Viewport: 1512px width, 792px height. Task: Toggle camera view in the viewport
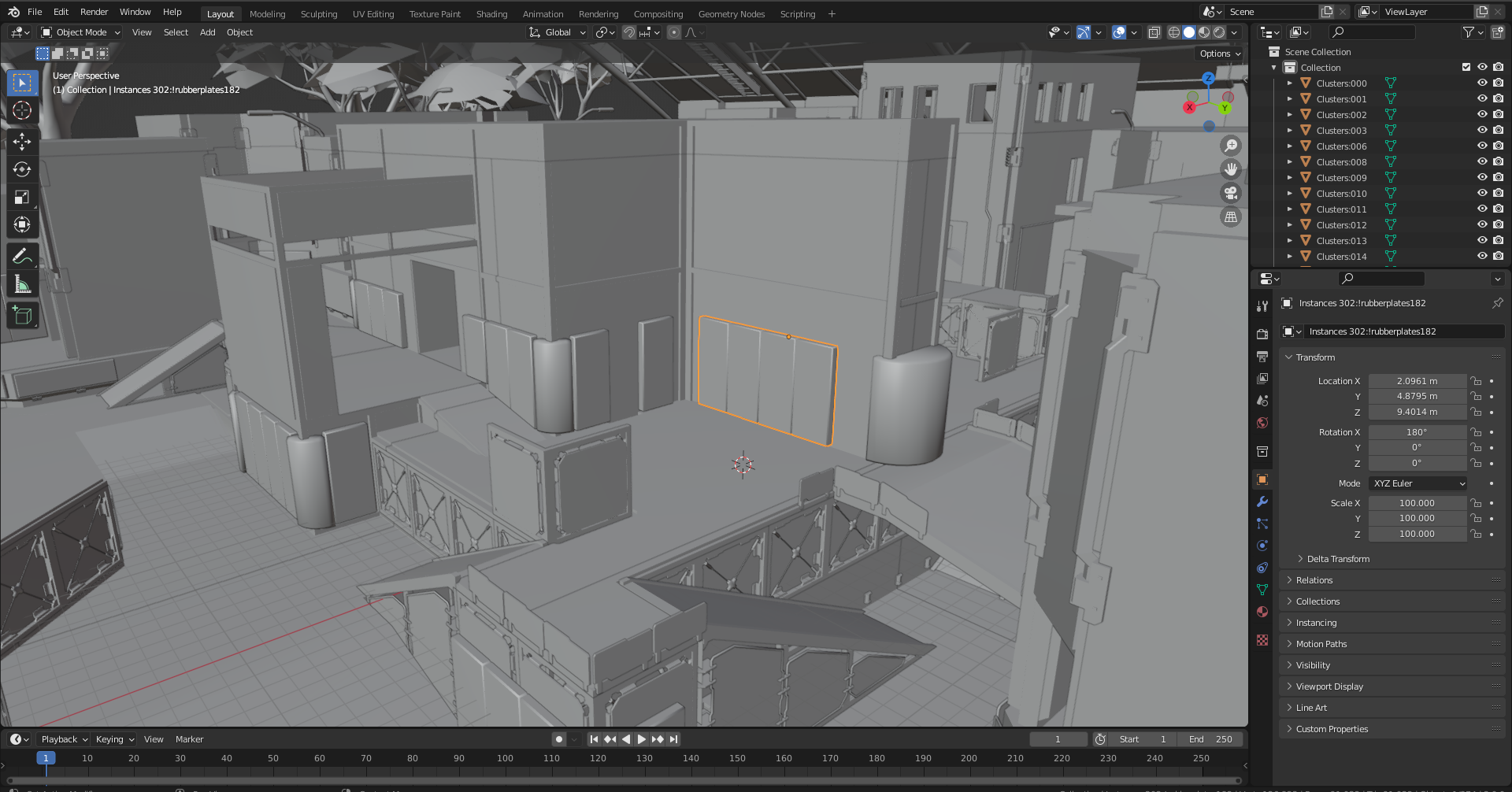point(1230,193)
